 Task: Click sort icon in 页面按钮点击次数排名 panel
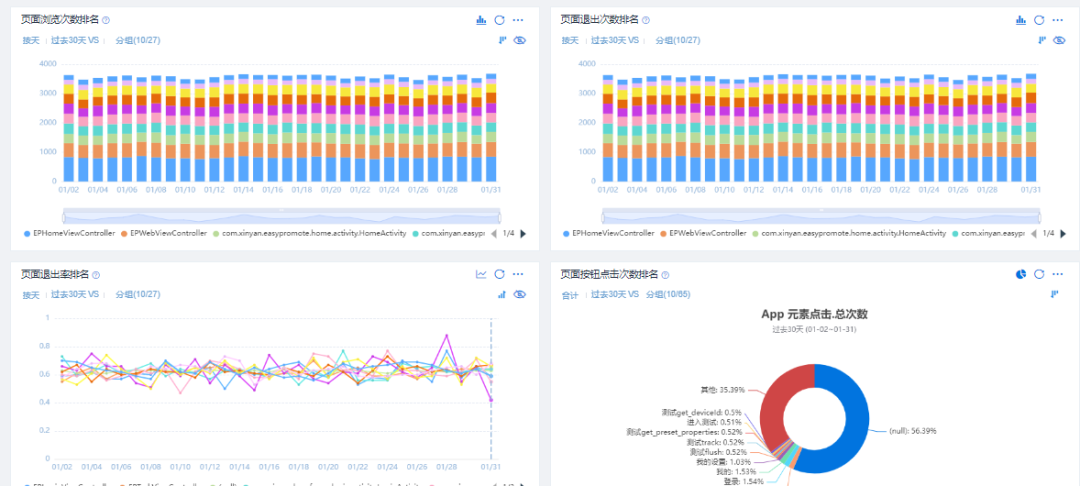[1054, 294]
